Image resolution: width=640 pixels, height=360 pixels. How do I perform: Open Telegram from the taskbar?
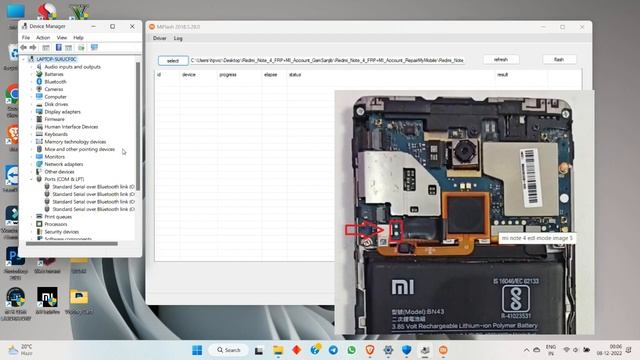[333, 350]
